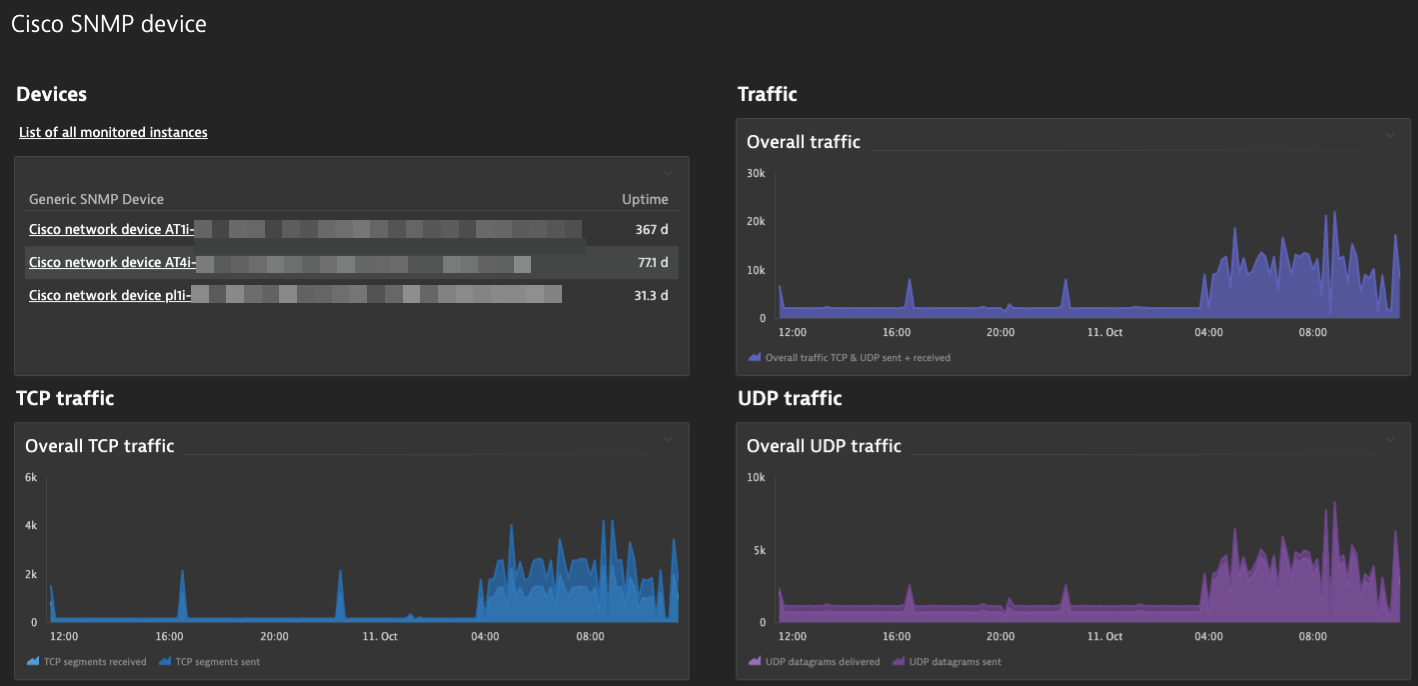This screenshot has width=1418, height=686.
Task: Click the Uptime column header
Action: tap(645, 199)
